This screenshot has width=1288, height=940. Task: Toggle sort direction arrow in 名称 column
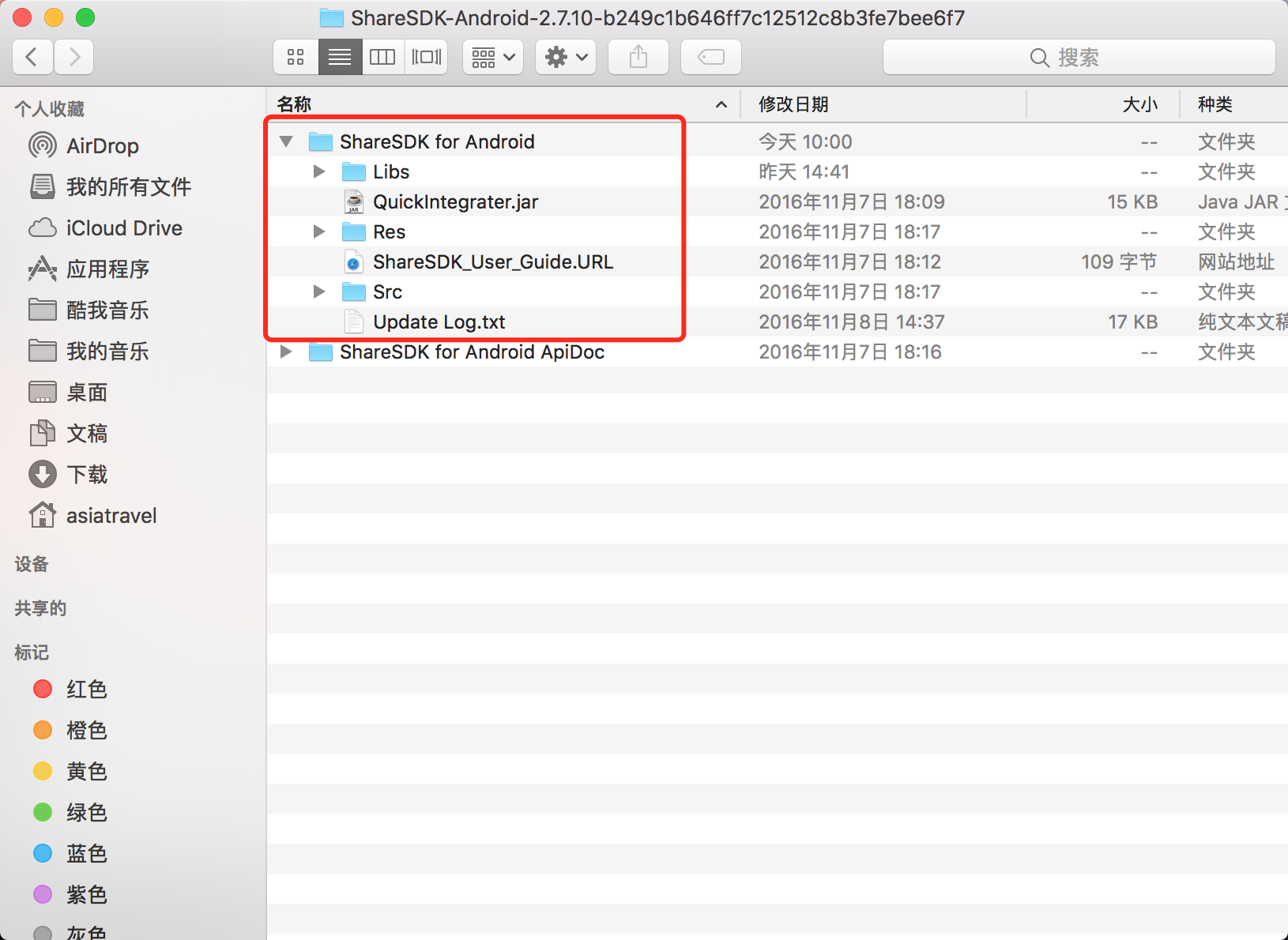721,104
